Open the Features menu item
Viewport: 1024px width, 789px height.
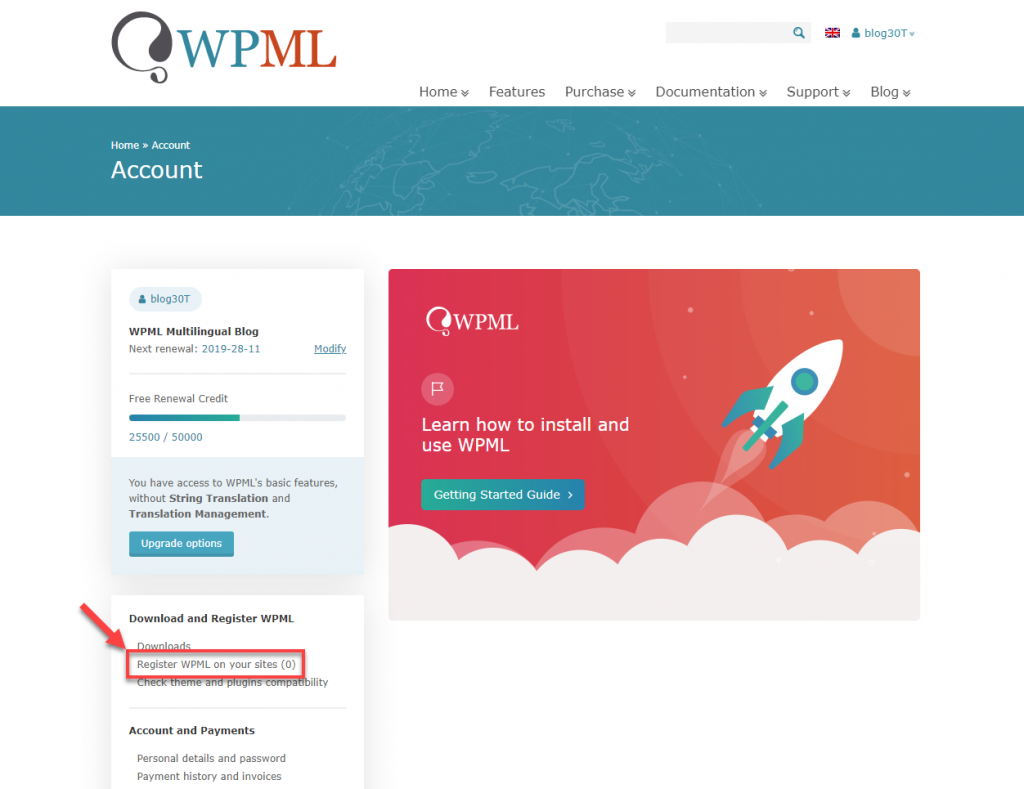coord(517,92)
